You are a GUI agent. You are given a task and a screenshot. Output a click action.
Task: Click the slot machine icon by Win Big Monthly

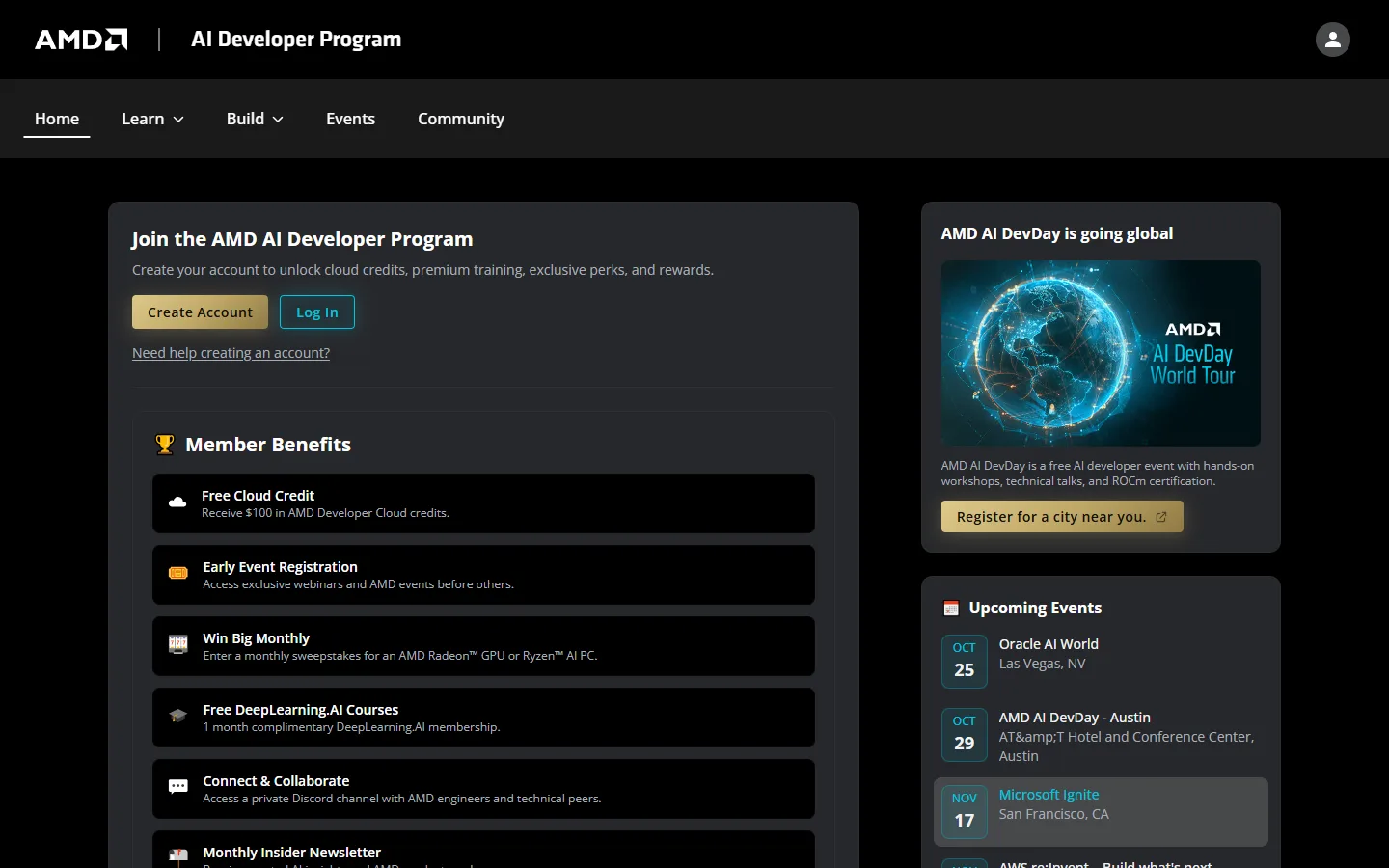tap(178, 644)
